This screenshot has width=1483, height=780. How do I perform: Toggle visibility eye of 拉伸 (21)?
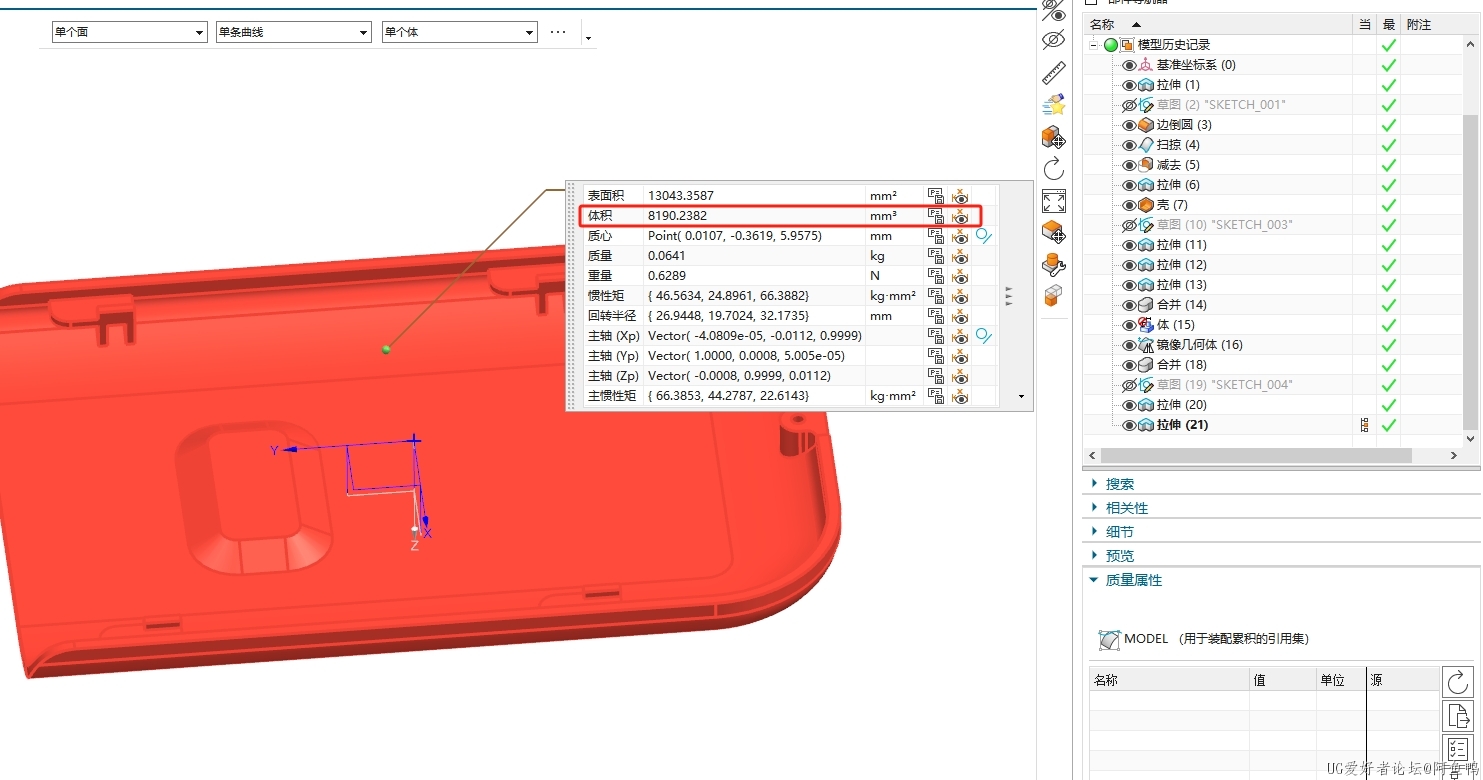(x=1129, y=425)
